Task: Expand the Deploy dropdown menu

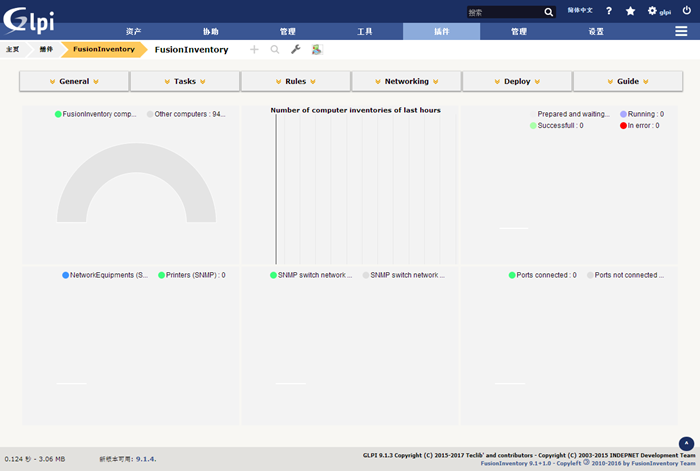Action: 517,81
